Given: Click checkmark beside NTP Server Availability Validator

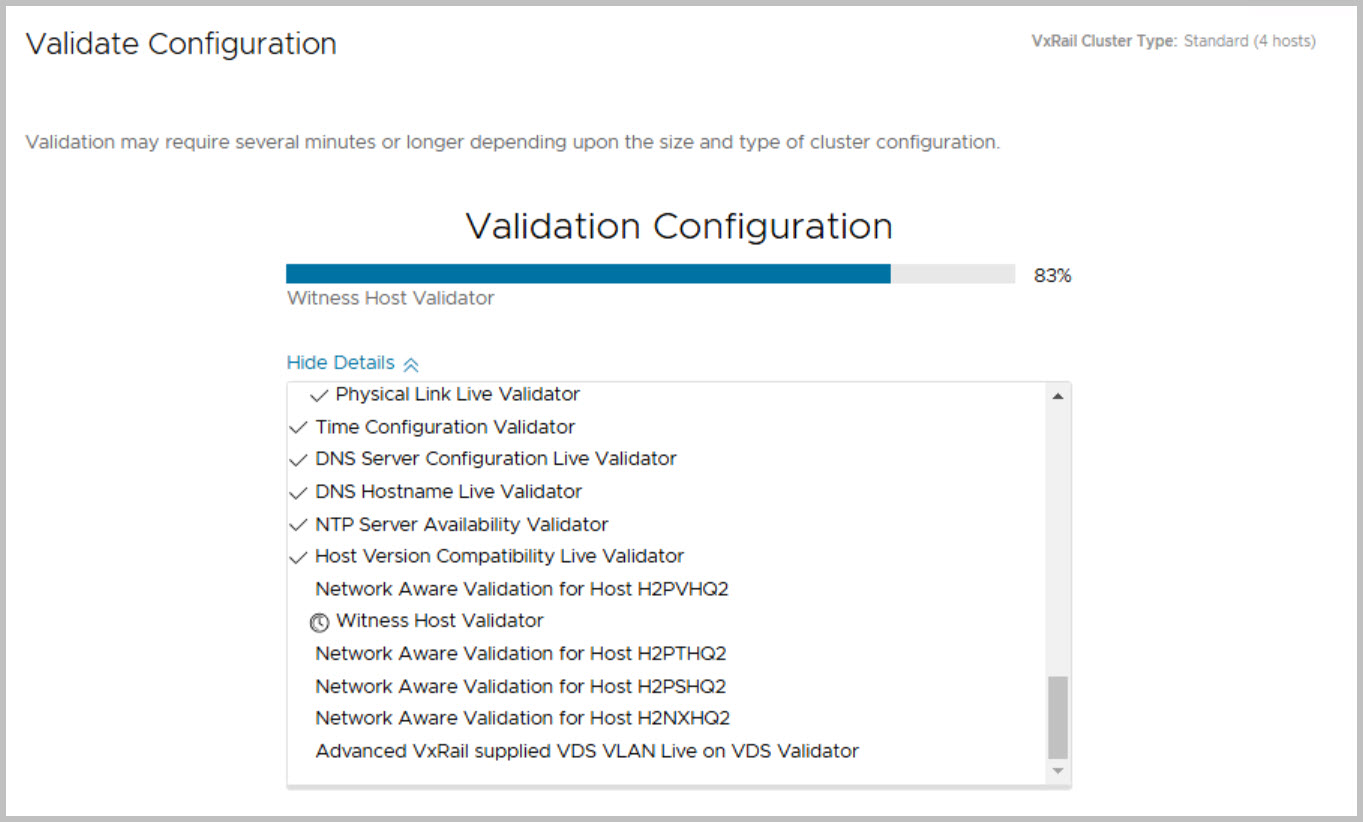Looking at the screenshot, I should coord(298,525).
